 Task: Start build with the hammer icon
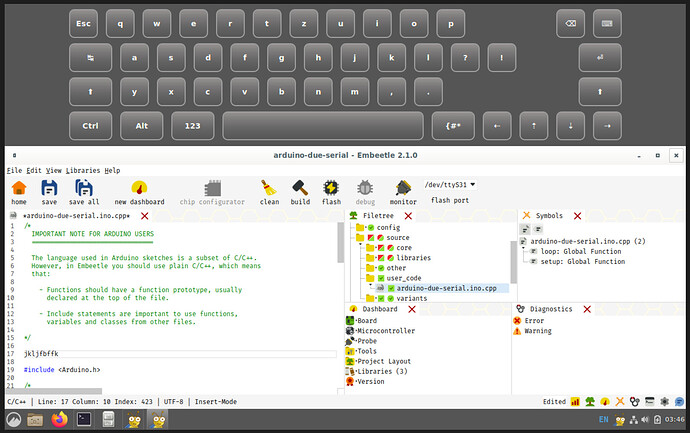tap(299, 189)
